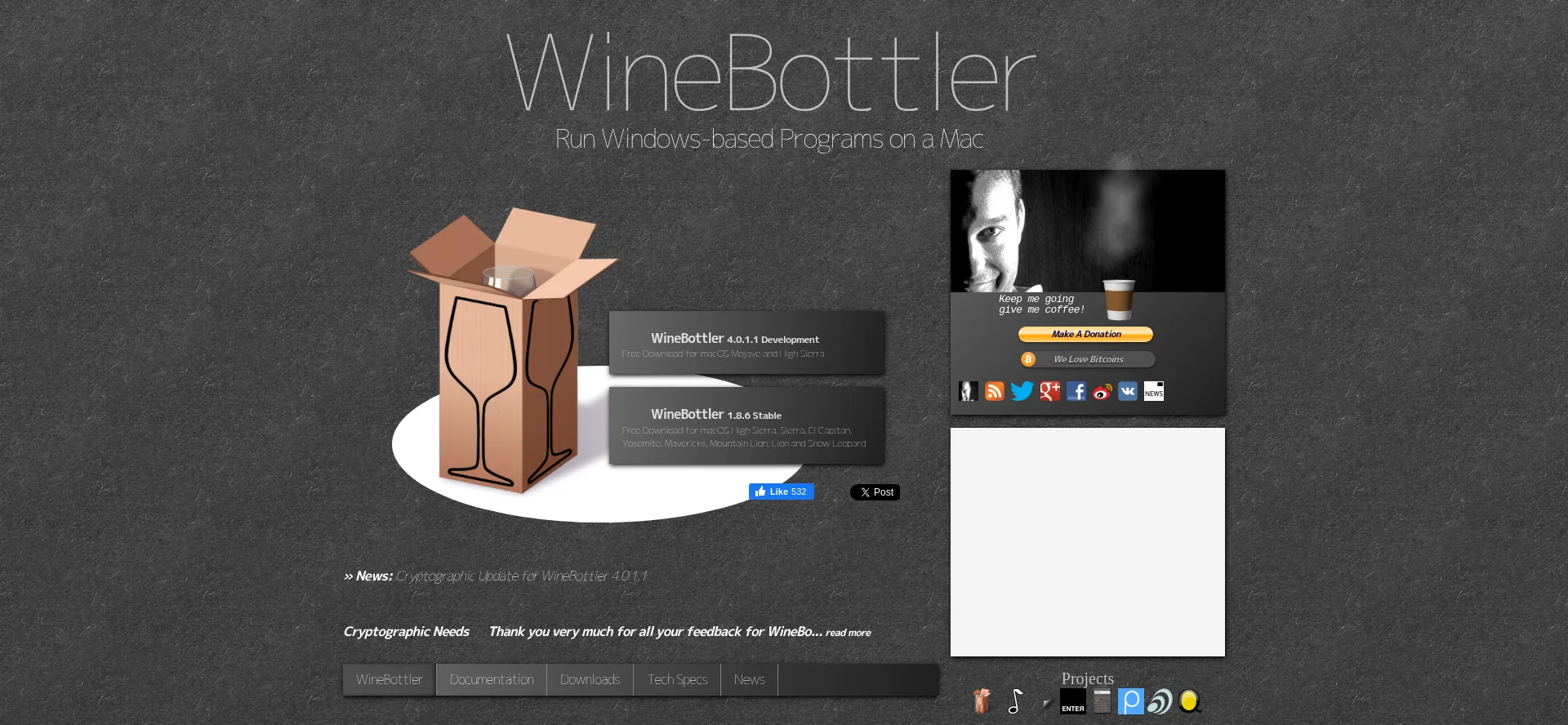
Task: Like the page on Facebook
Action: pyautogui.click(x=782, y=491)
